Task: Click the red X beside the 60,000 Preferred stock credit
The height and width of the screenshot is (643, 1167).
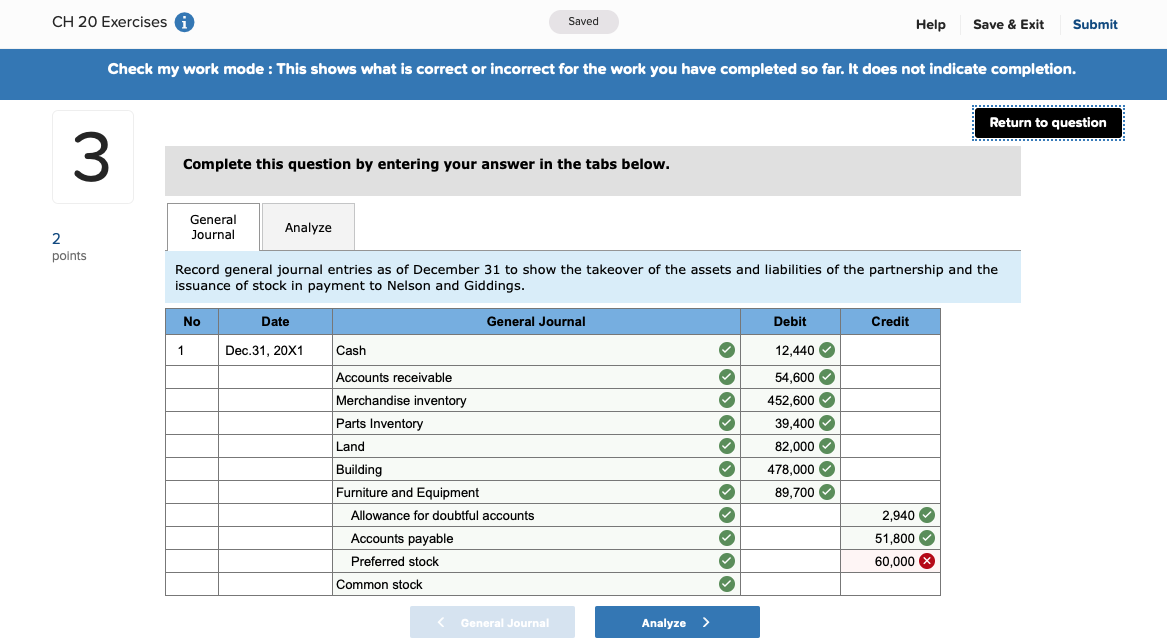Action: click(925, 561)
